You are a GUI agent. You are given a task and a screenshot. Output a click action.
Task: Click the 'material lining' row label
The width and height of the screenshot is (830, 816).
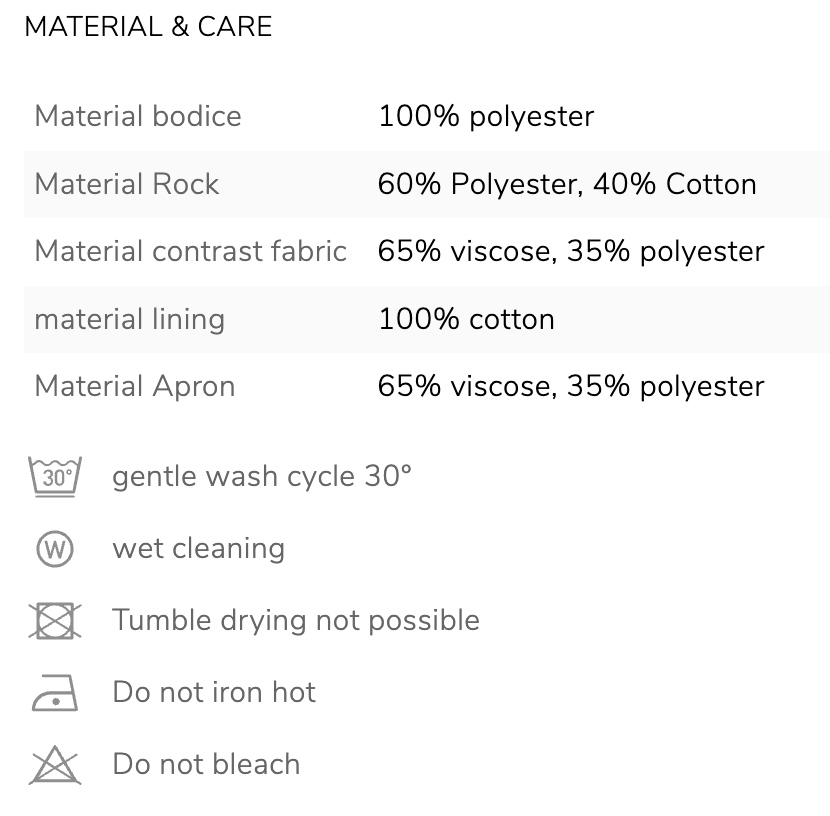pyautogui.click(x=130, y=320)
